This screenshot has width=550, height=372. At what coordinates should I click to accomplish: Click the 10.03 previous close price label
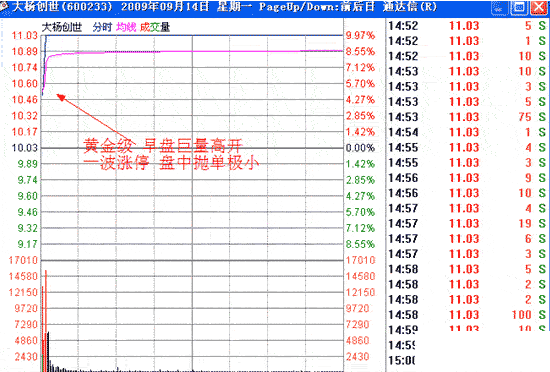tap(25, 148)
